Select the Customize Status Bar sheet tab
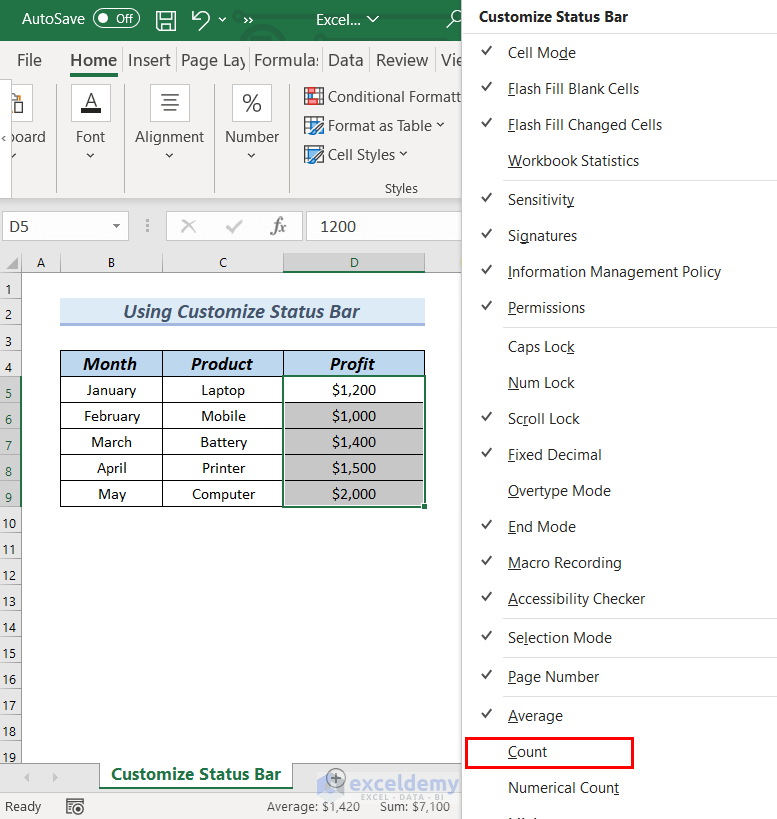The width and height of the screenshot is (777, 819). pyautogui.click(x=196, y=775)
